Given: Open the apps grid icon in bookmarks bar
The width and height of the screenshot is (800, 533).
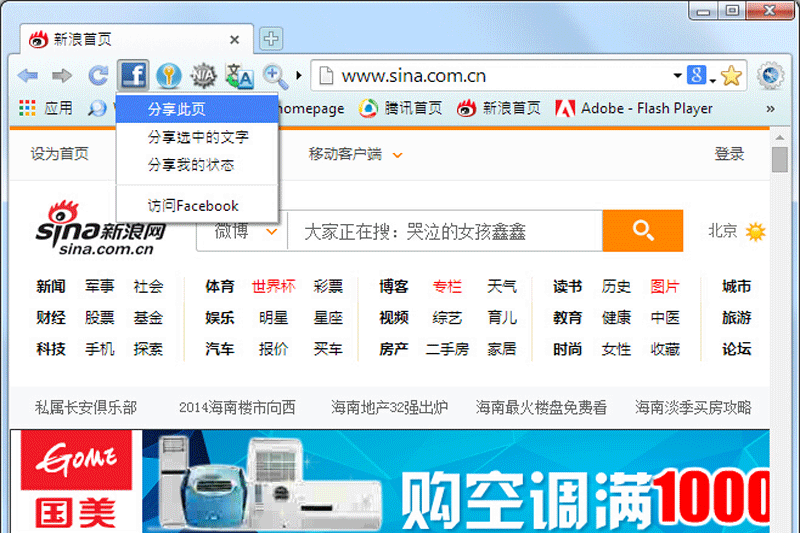Looking at the screenshot, I should 27,108.
